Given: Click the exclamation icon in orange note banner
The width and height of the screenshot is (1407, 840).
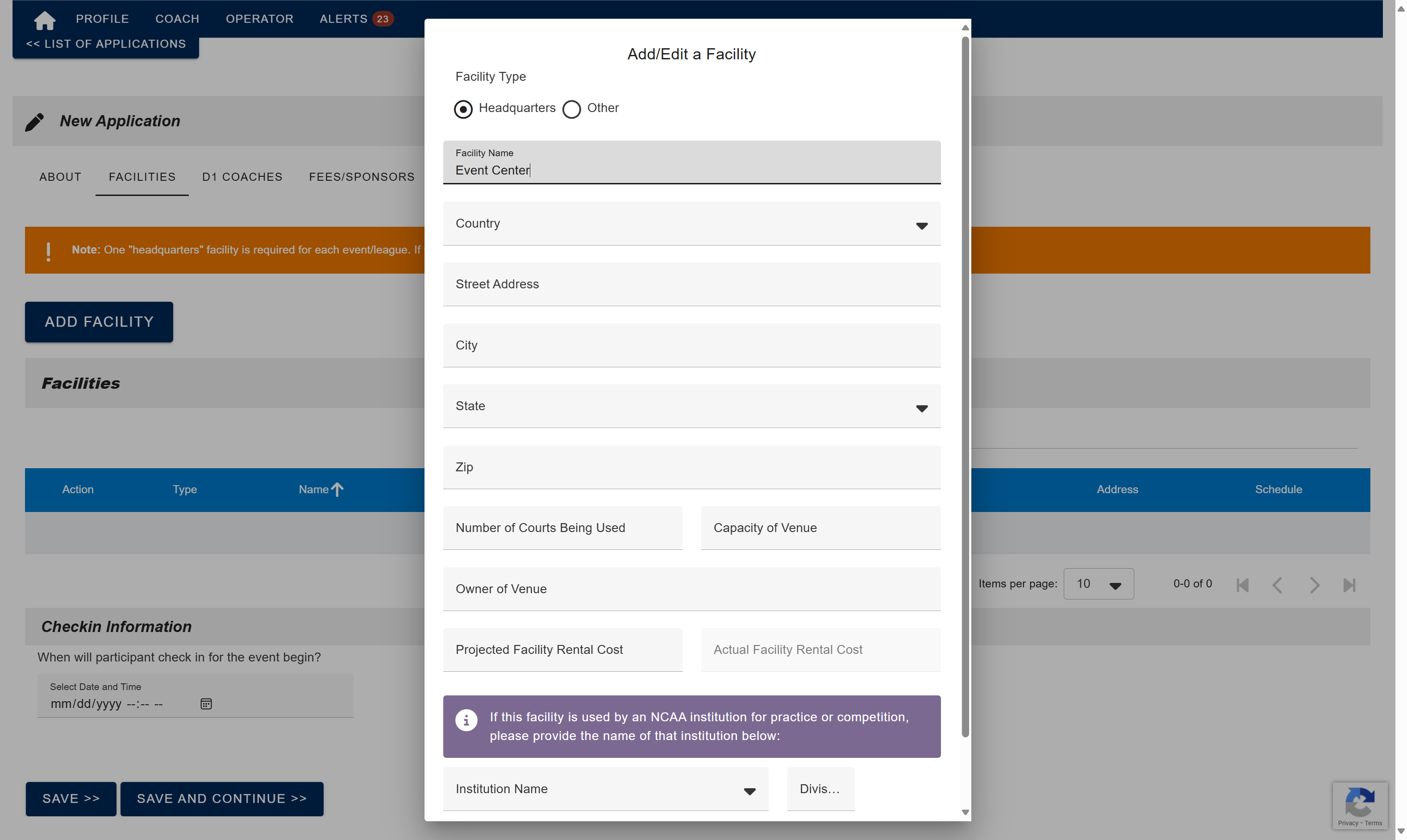Looking at the screenshot, I should coord(48,251).
